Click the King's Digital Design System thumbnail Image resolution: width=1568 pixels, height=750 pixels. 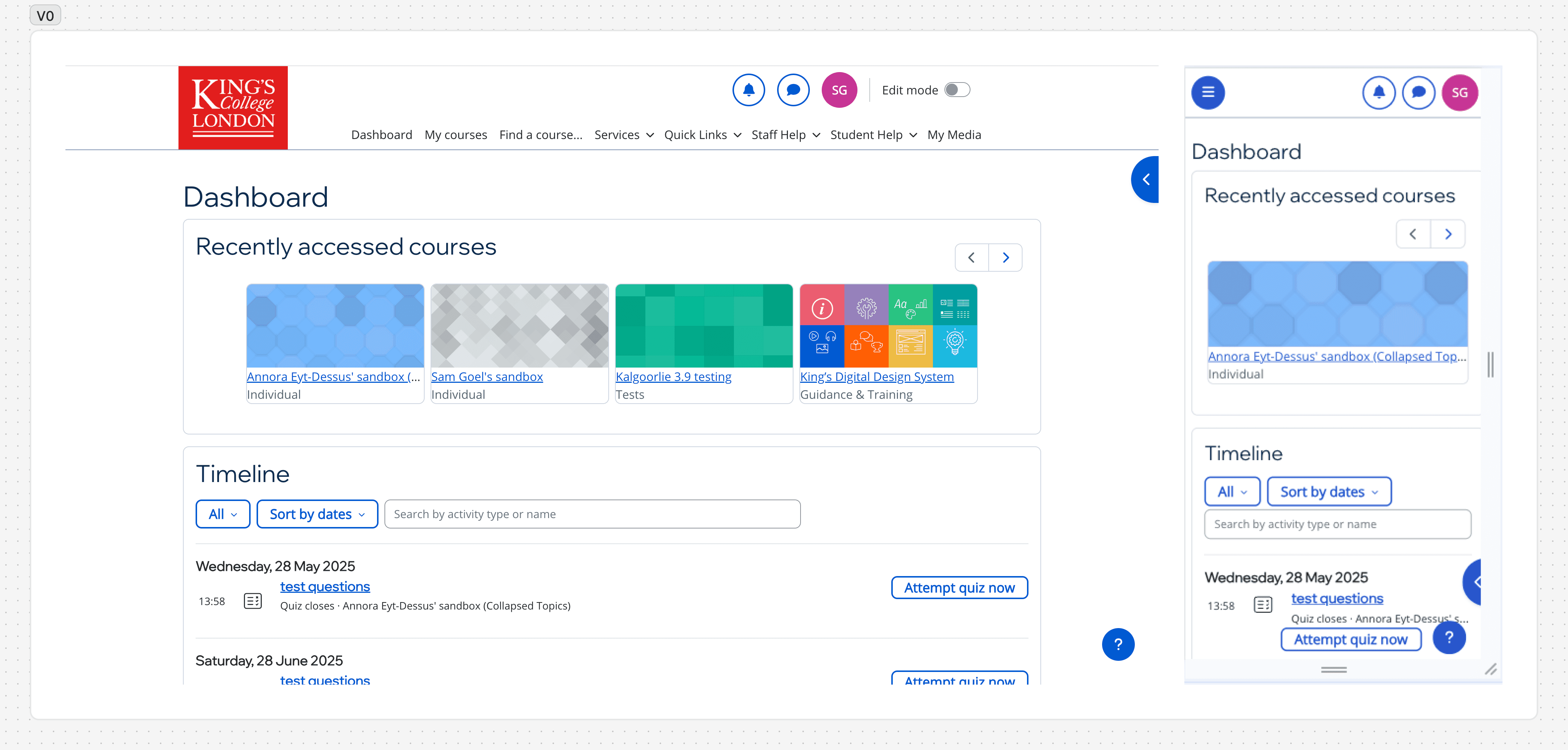point(888,326)
